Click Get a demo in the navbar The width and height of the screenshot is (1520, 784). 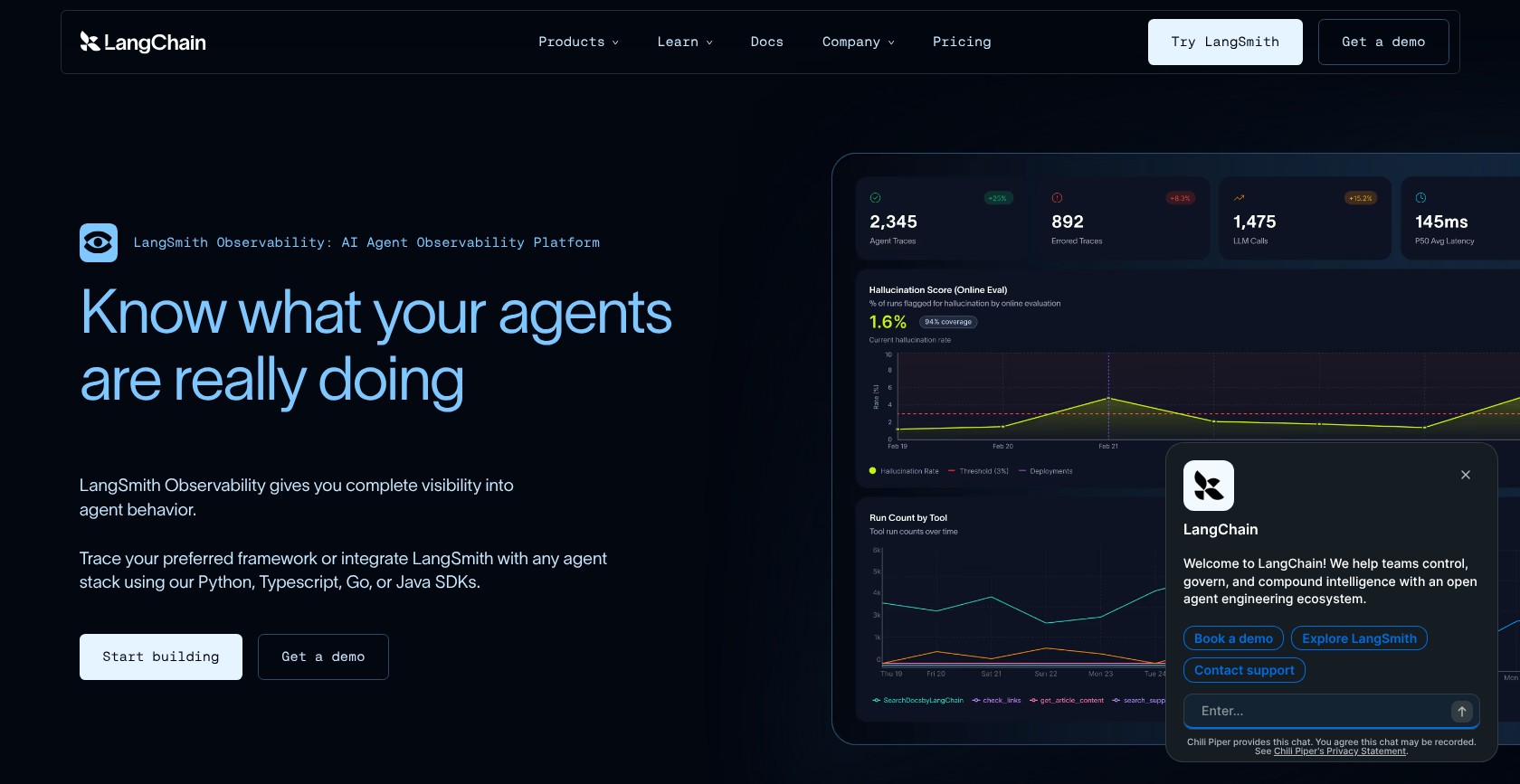click(x=1383, y=42)
